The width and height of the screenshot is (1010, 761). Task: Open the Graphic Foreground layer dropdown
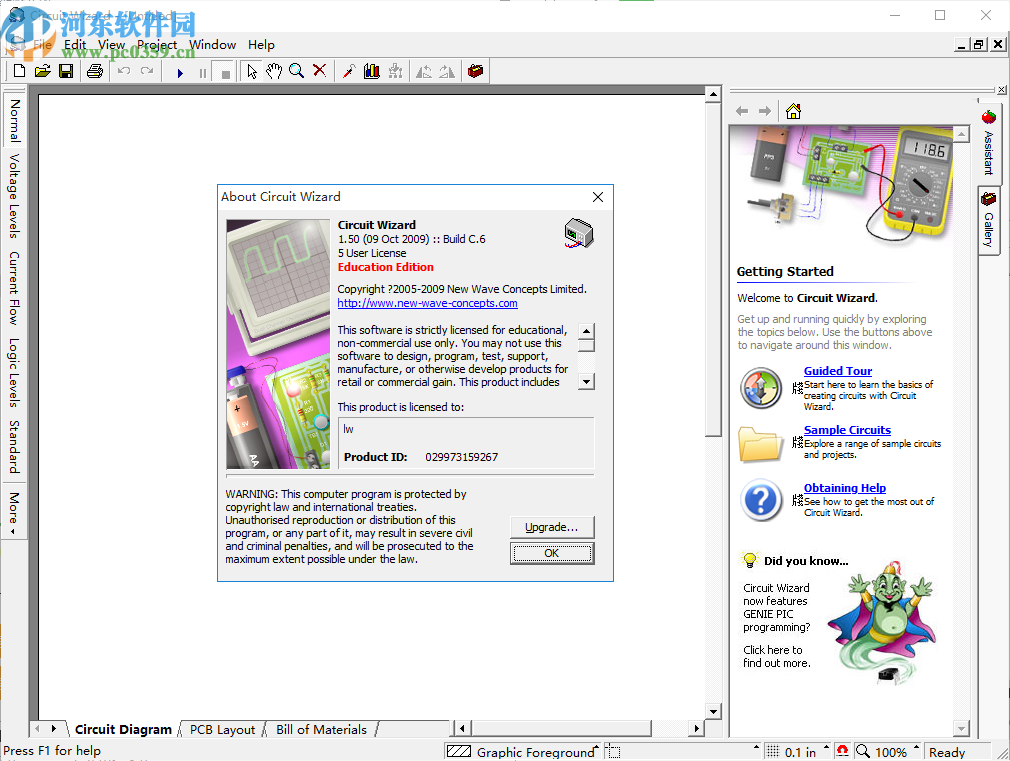523,752
